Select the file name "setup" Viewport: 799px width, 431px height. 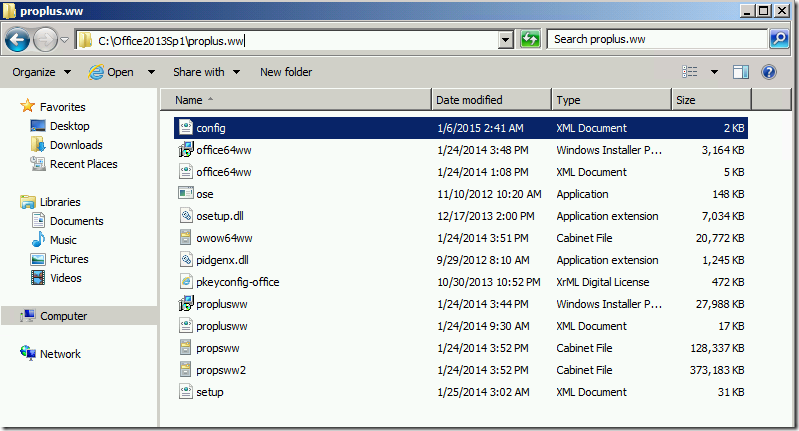[210, 392]
